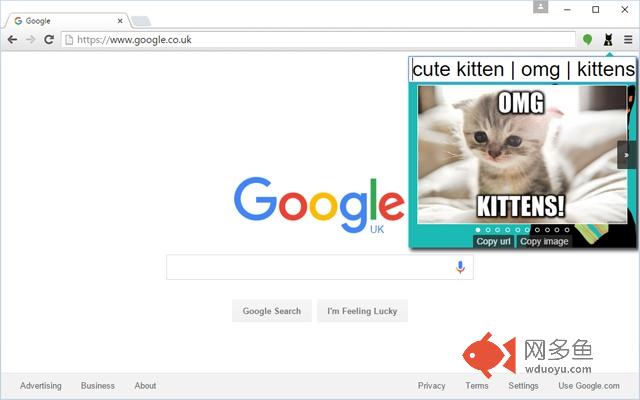Click the Copy image button

(x=544, y=242)
